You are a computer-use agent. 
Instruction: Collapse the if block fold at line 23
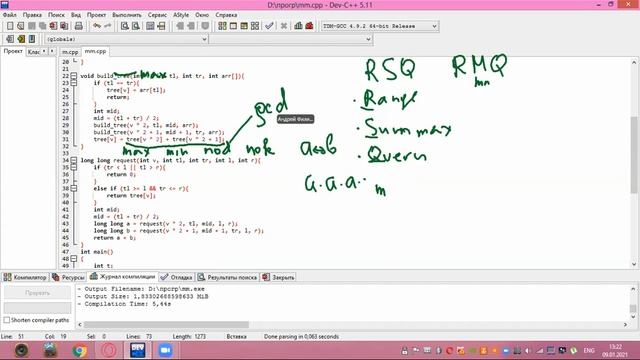pyautogui.click(x=74, y=83)
